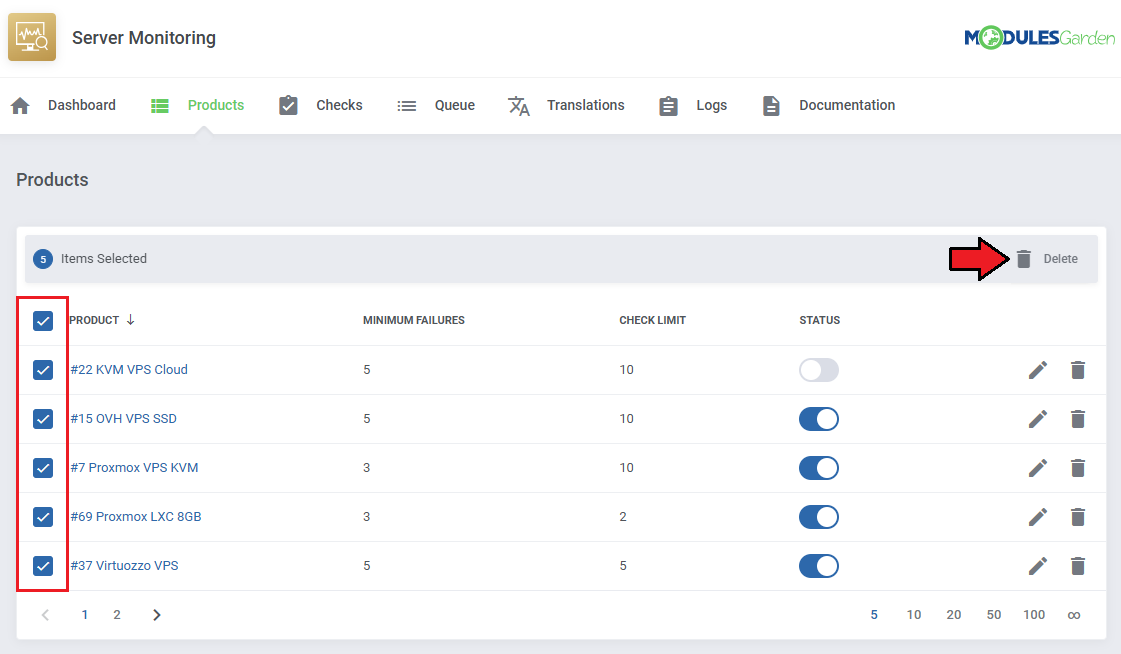Show 5 items per page
The width and height of the screenshot is (1121, 654).
click(x=874, y=615)
